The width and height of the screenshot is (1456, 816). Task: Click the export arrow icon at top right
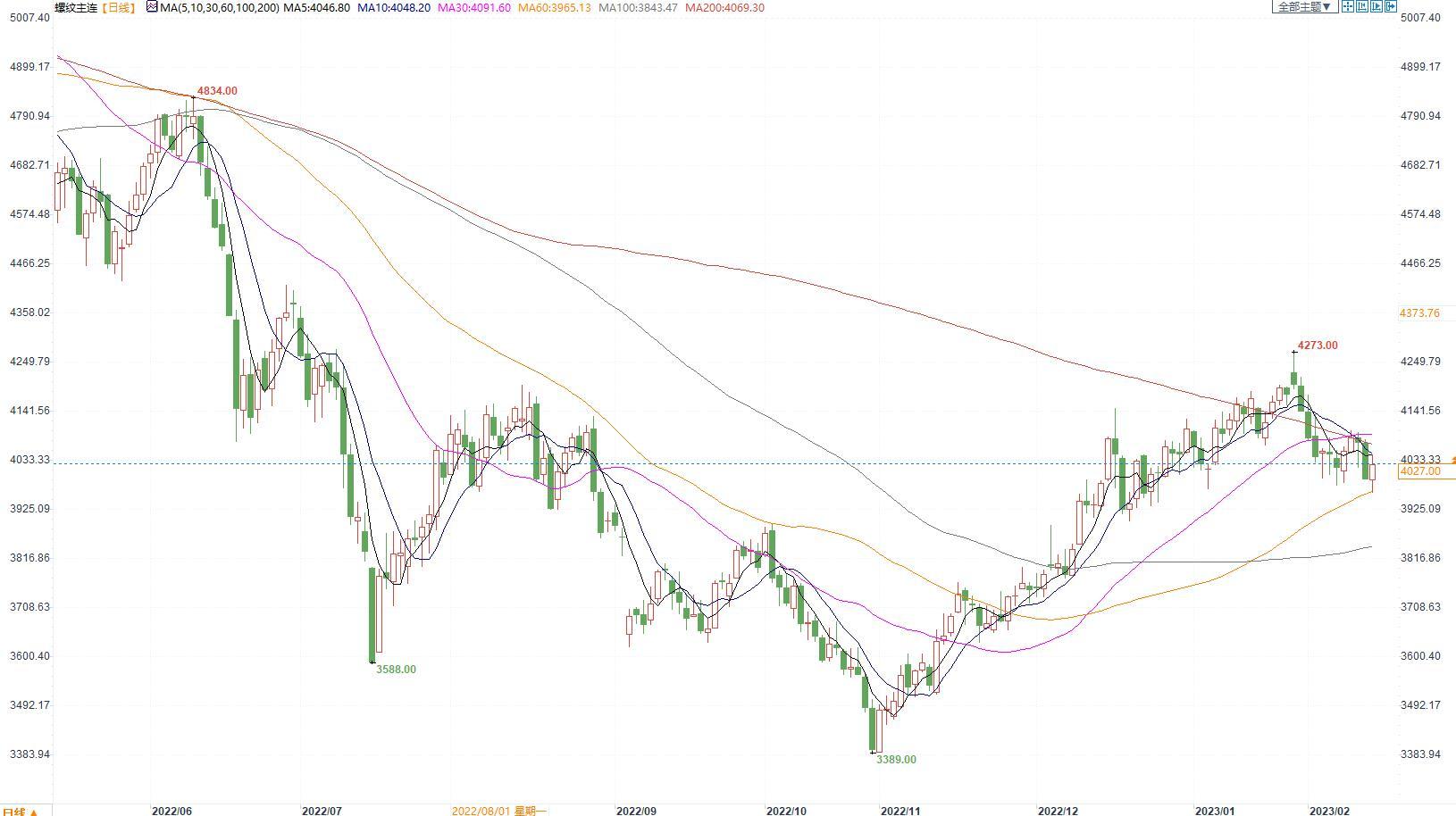[x=1391, y=7]
